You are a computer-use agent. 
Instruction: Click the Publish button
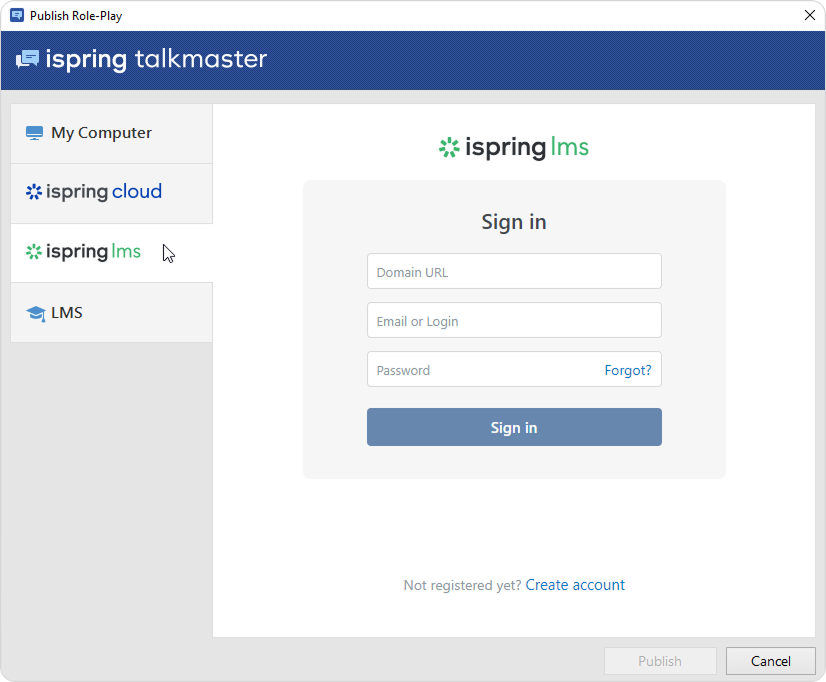[x=660, y=661]
